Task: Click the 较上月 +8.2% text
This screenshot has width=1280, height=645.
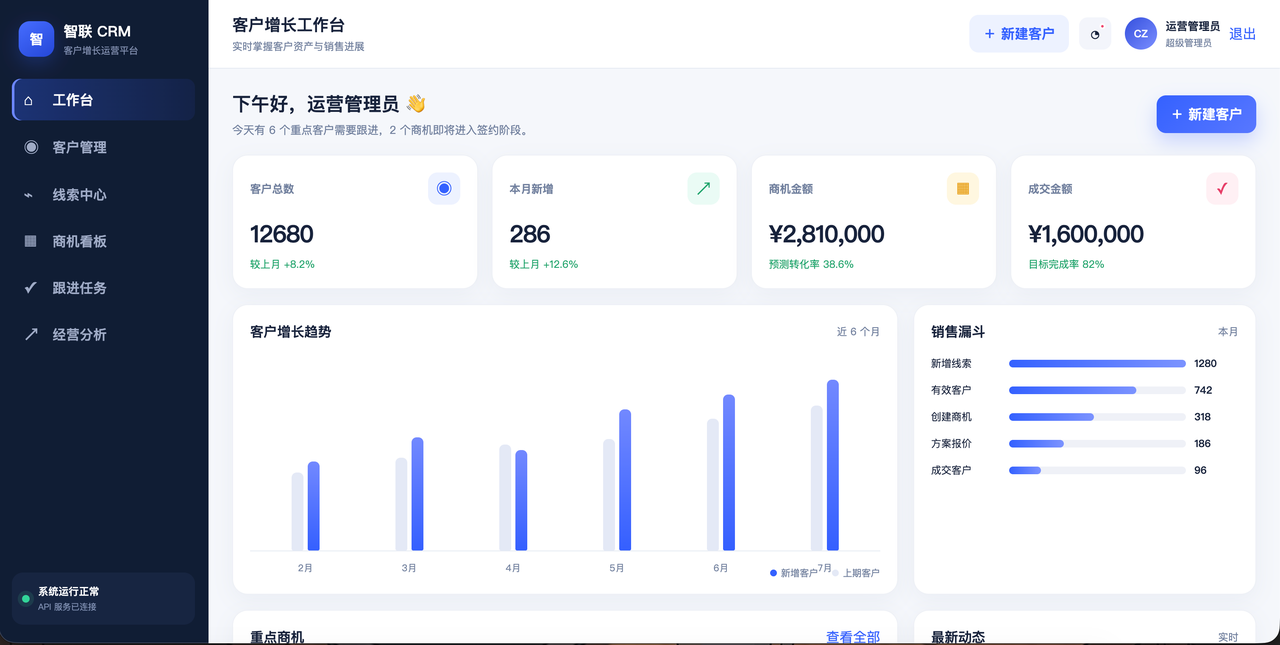Action: (x=282, y=265)
